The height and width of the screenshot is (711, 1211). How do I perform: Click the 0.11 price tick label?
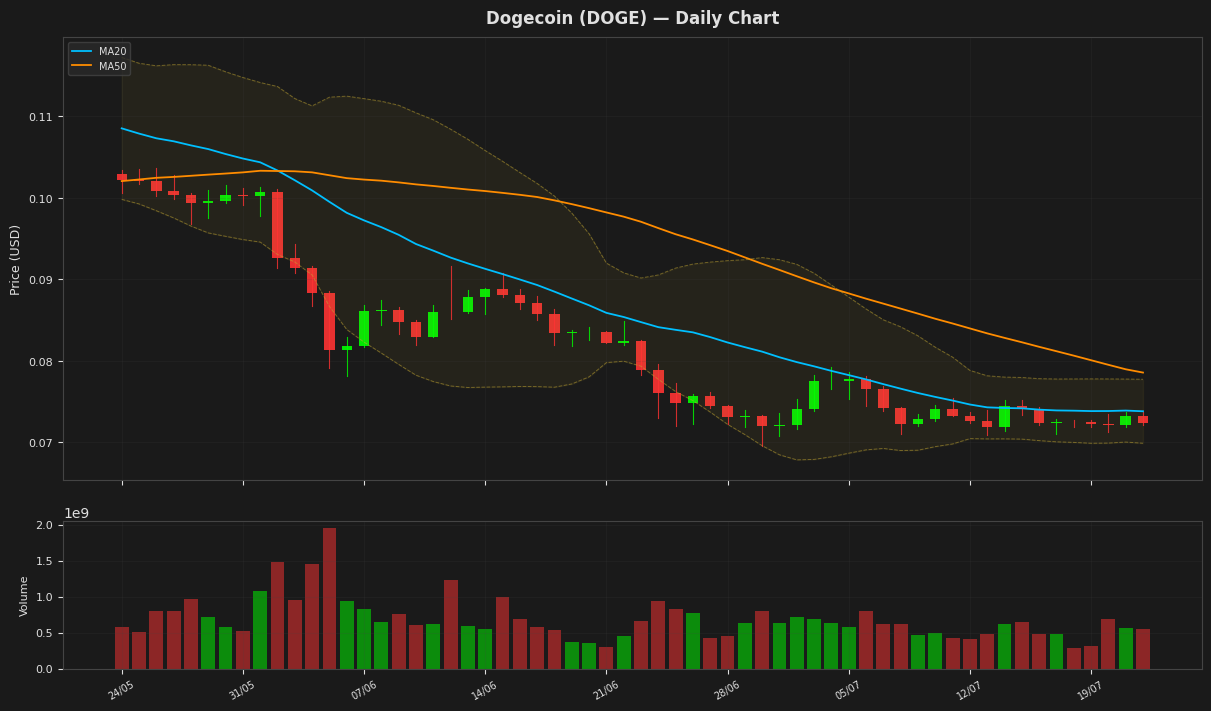(x=42, y=117)
